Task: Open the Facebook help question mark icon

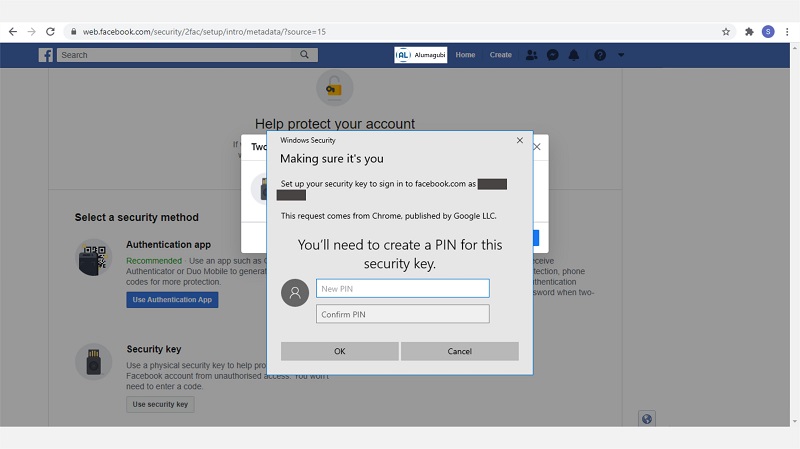Action: [x=600, y=55]
